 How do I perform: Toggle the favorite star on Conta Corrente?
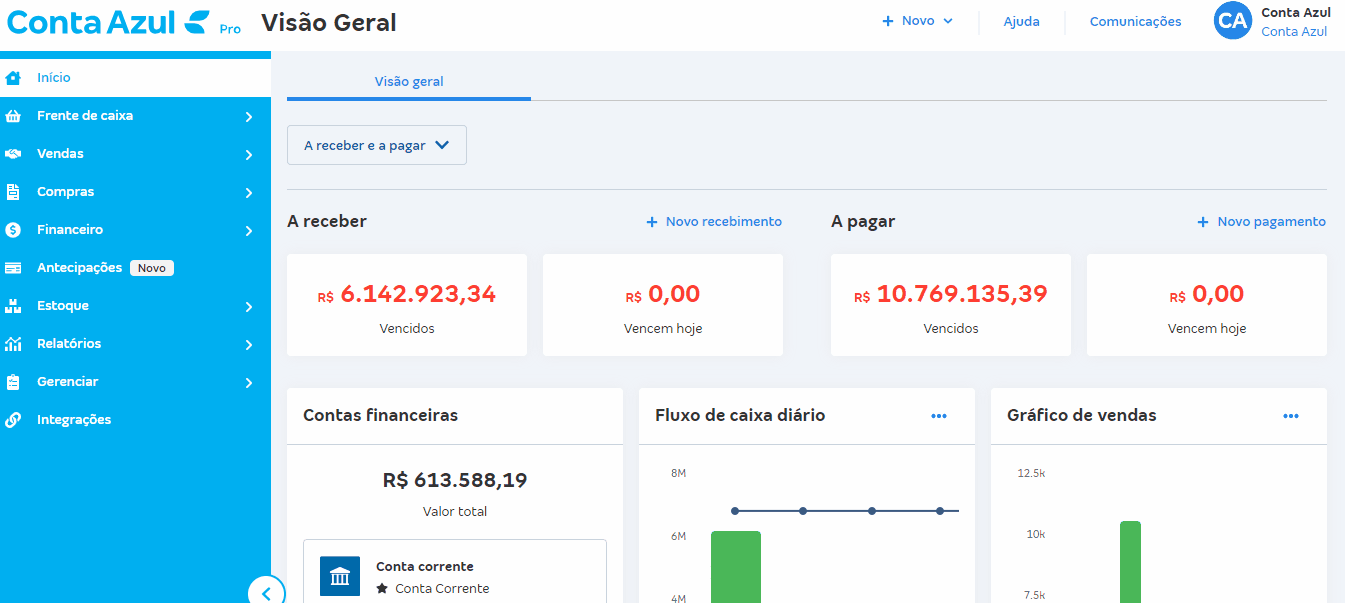pos(380,588)
